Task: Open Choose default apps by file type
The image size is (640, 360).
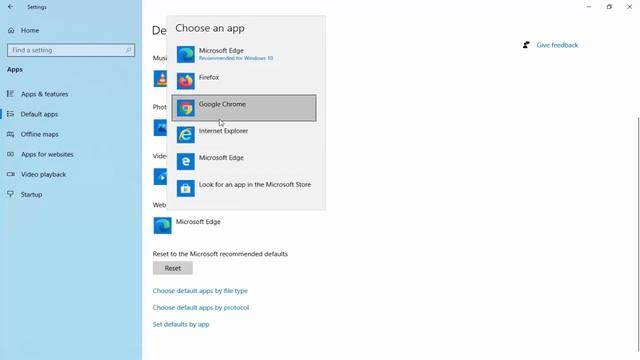Action: (x=200, y=291)
